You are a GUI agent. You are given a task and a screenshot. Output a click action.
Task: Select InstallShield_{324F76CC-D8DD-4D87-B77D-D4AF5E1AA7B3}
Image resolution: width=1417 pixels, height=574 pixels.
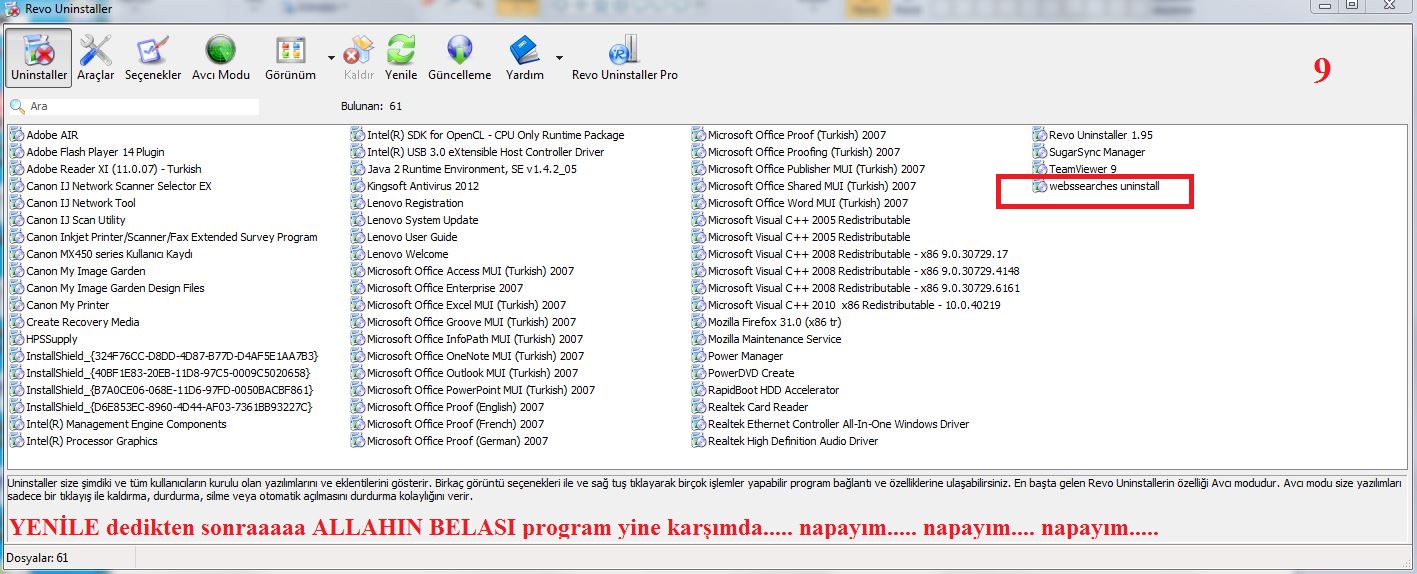click(165, 356)
